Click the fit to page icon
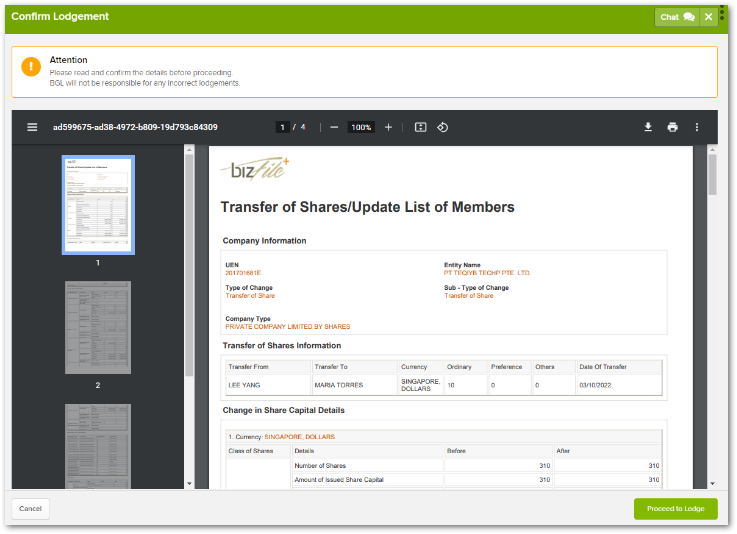Image resolution: width=737 pixels, height=534 pixels. click(420, 127)
